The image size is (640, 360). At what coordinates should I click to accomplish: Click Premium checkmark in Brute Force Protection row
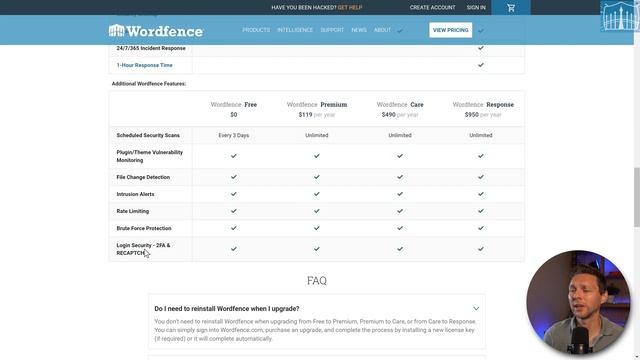[x=317, y=228]
